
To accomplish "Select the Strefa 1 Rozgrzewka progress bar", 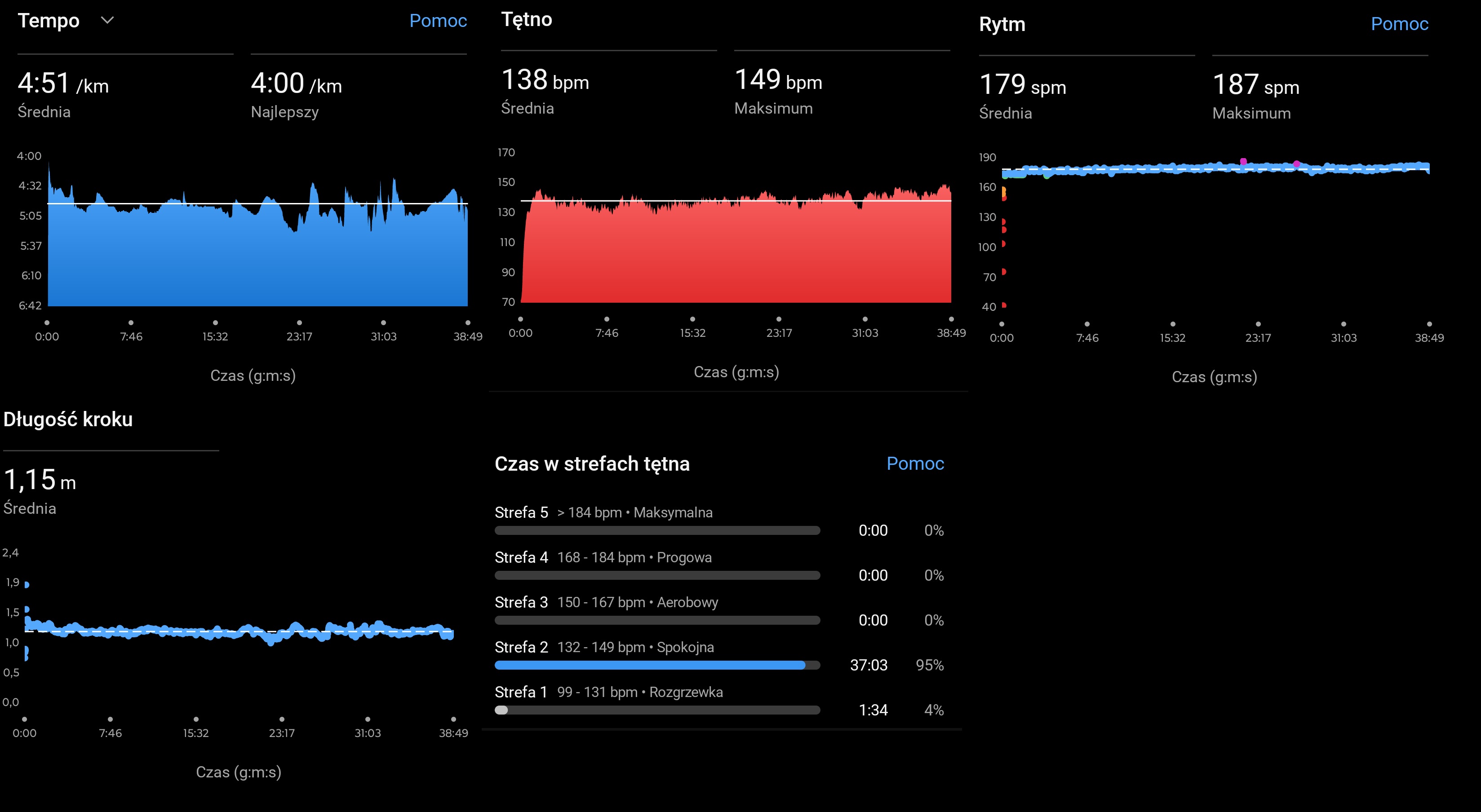I will click(656, 710).
